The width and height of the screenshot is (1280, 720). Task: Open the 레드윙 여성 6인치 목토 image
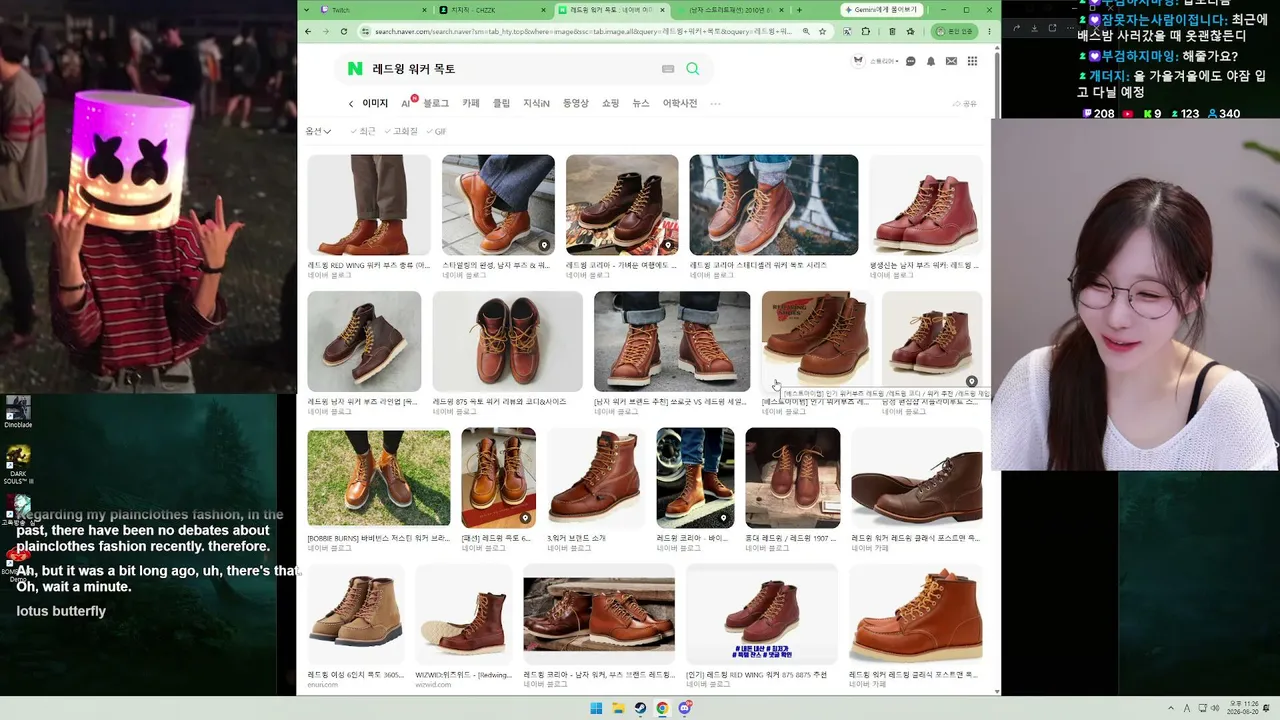tap(356, 615)
